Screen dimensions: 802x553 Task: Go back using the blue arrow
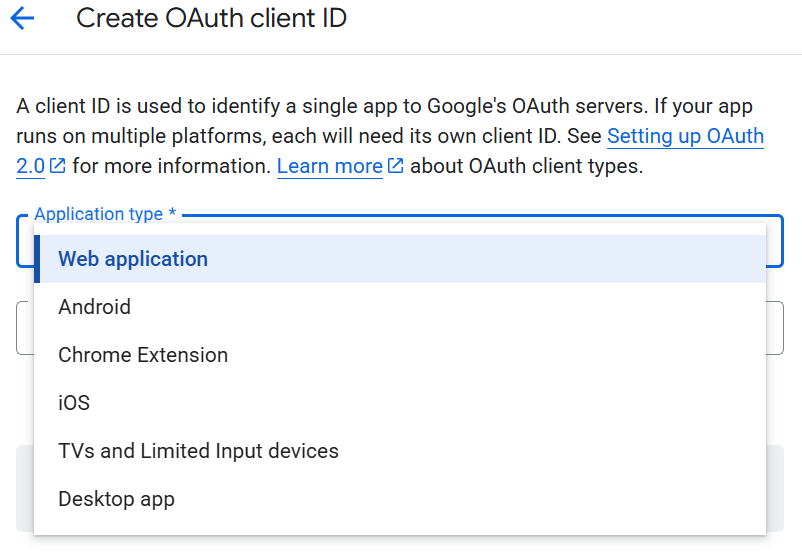[22, 18]
